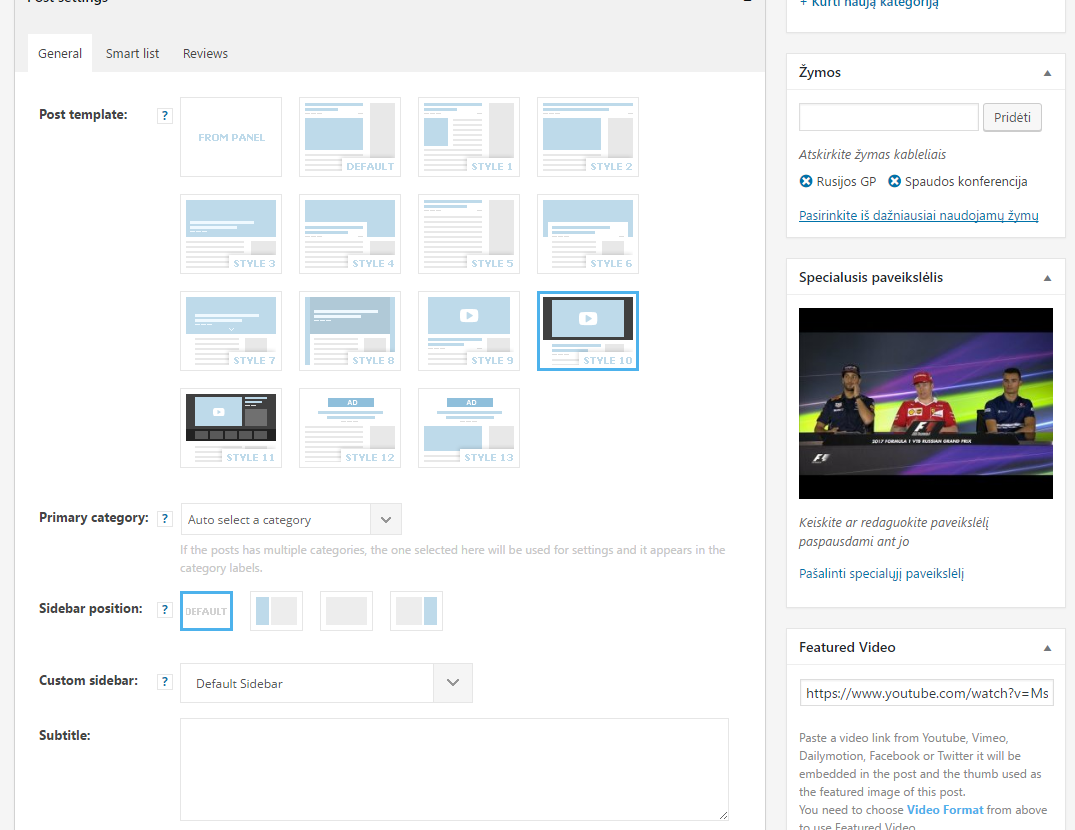Select the Style 4 post template
This screenshot has width=1075, height=830.
click(350, 234)
